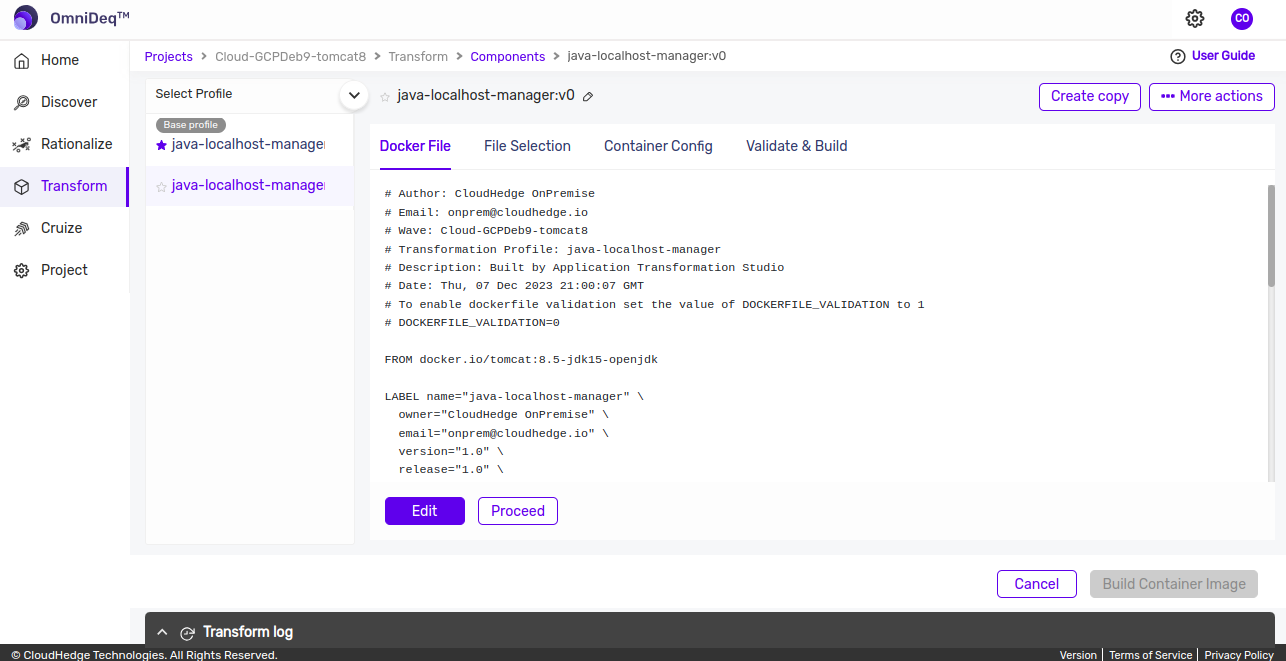Viewport: 1286px width, 661px height.
Task: Toggle star on second java-localhost-manager profile
Action: click(x=162, y=187)
